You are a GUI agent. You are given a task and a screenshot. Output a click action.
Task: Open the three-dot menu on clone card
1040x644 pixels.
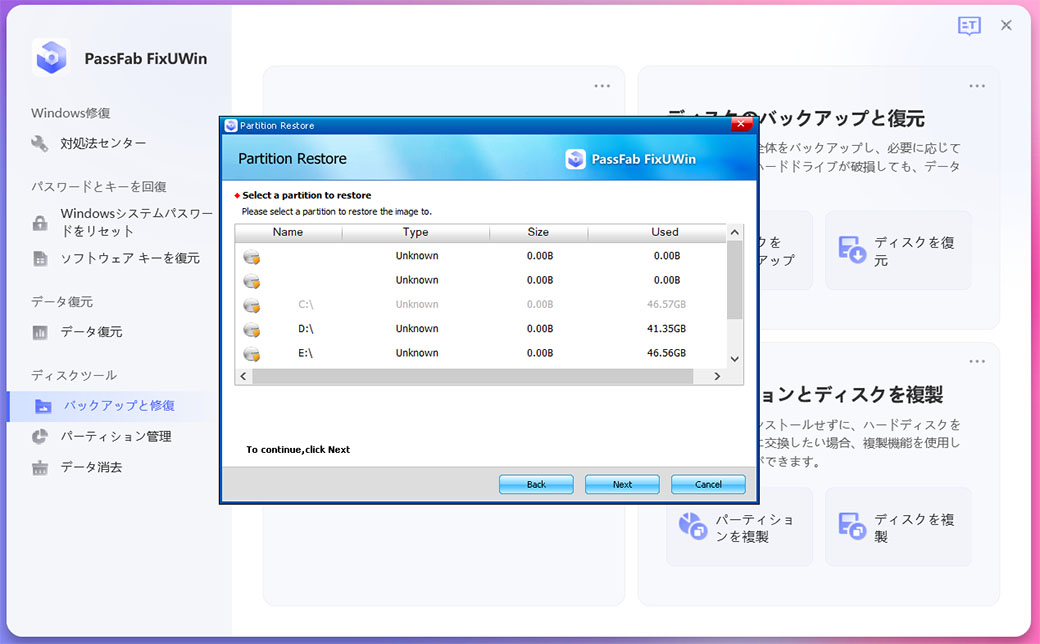pos(977,362)
